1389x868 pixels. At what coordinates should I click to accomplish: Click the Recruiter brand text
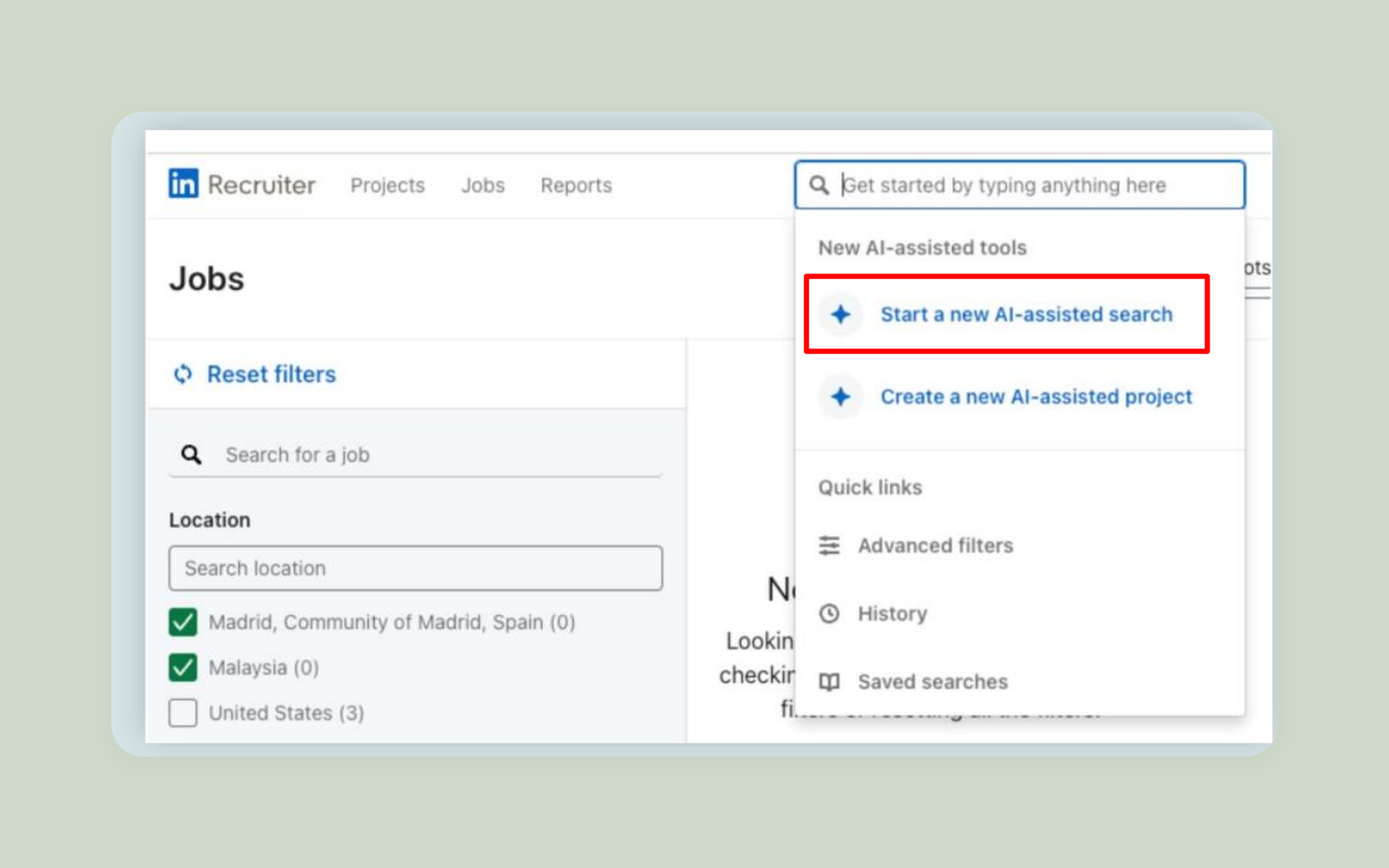pyautogui.click(x=262, y=185)
